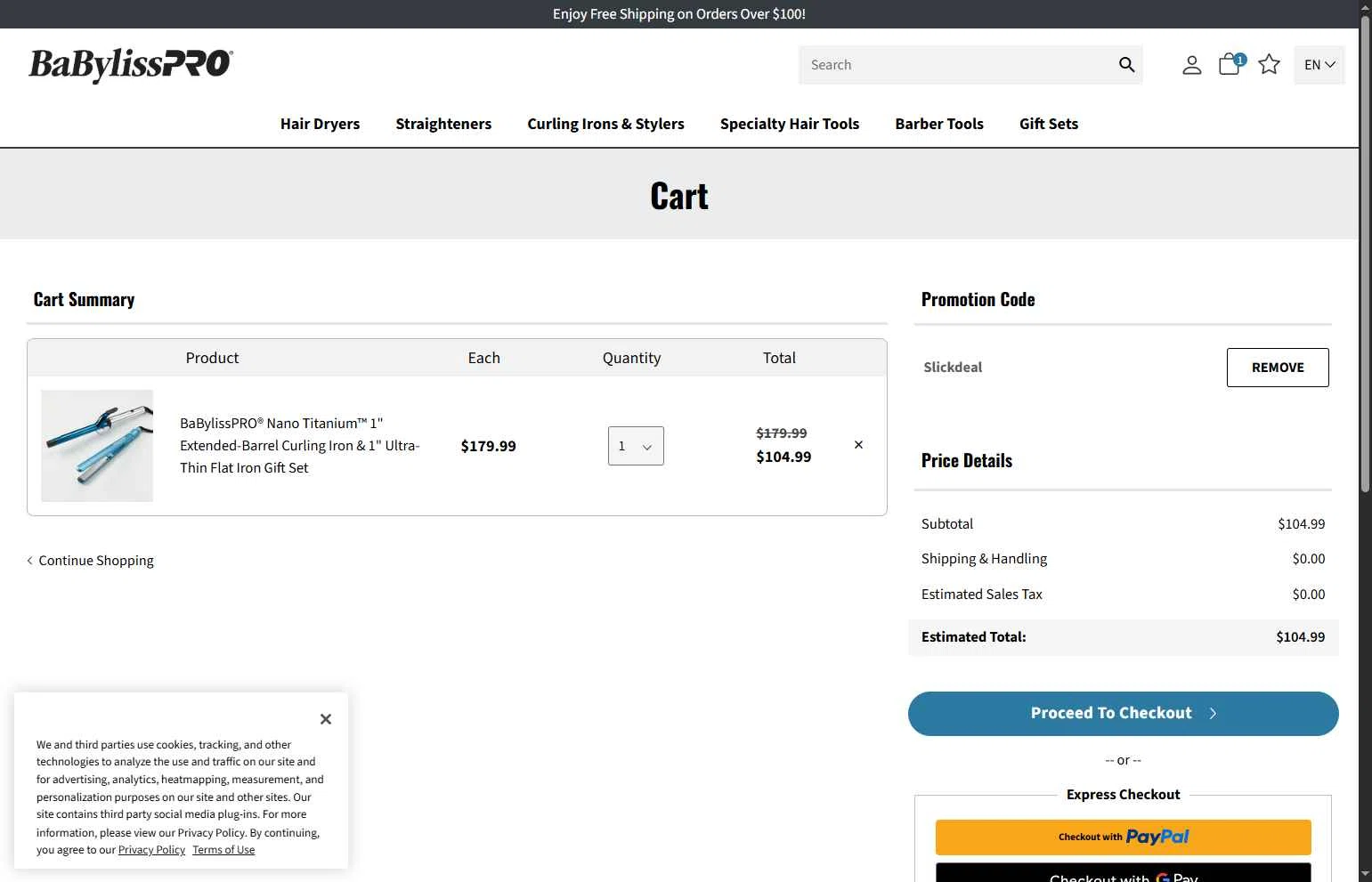This screenshot has width=1372, height=882.
Task: Click the BaBylissPRO logo
Action: point(131,65)
